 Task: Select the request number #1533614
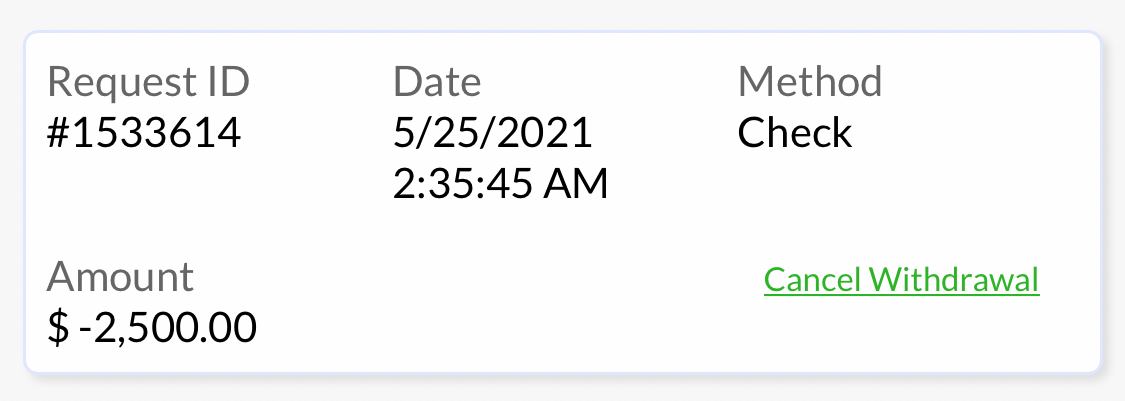[144, 133]
